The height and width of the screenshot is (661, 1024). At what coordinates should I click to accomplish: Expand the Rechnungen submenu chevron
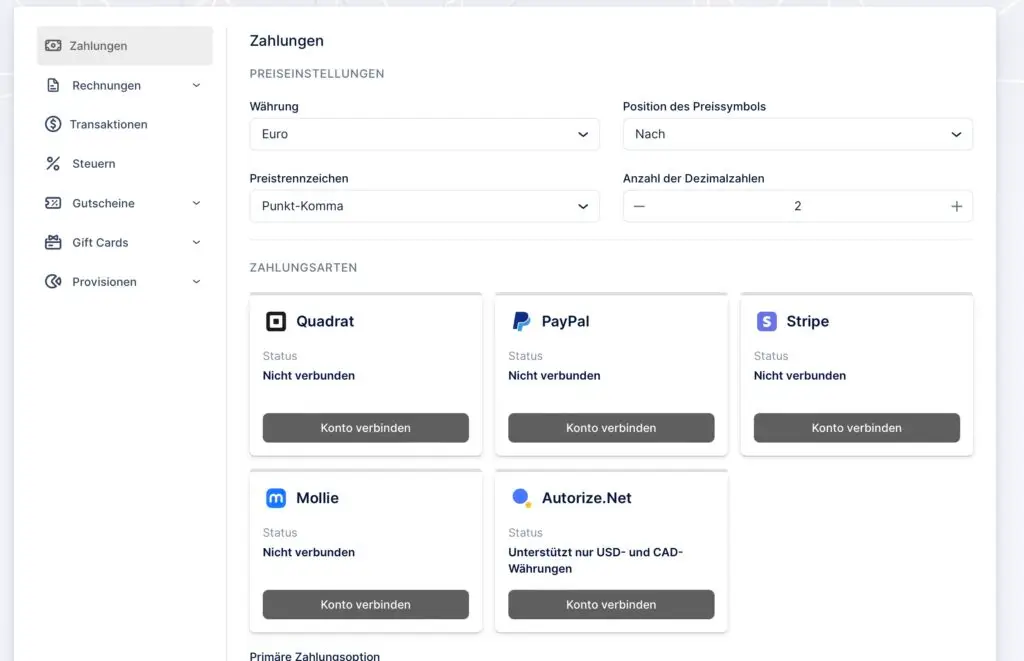[196, 86]
